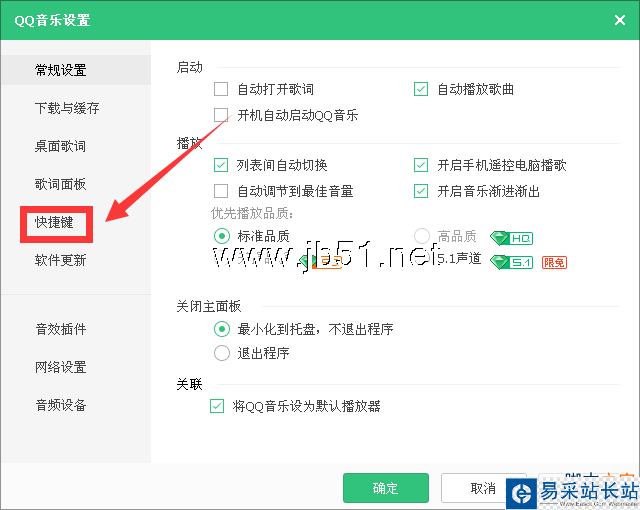Uncheck 将QQ音乐设为默认播放器 checkbox

click(x=217, y=406)
